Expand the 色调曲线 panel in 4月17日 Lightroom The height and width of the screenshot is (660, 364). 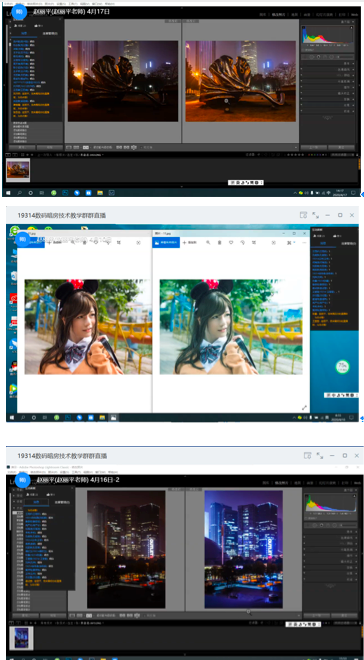(329, 69)
